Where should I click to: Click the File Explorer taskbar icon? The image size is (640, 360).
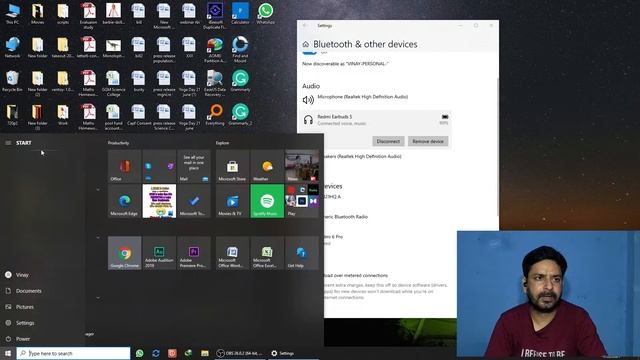[205, 353]
